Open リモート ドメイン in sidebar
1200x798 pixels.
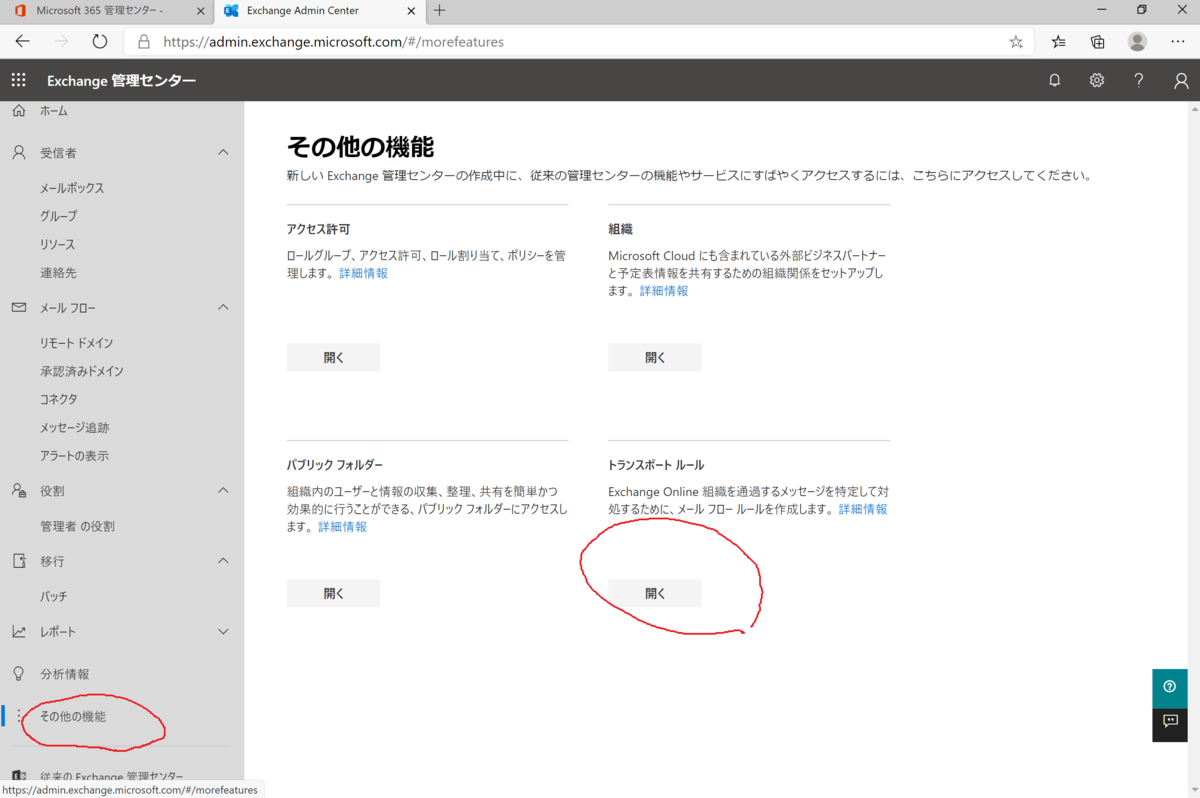76,343
